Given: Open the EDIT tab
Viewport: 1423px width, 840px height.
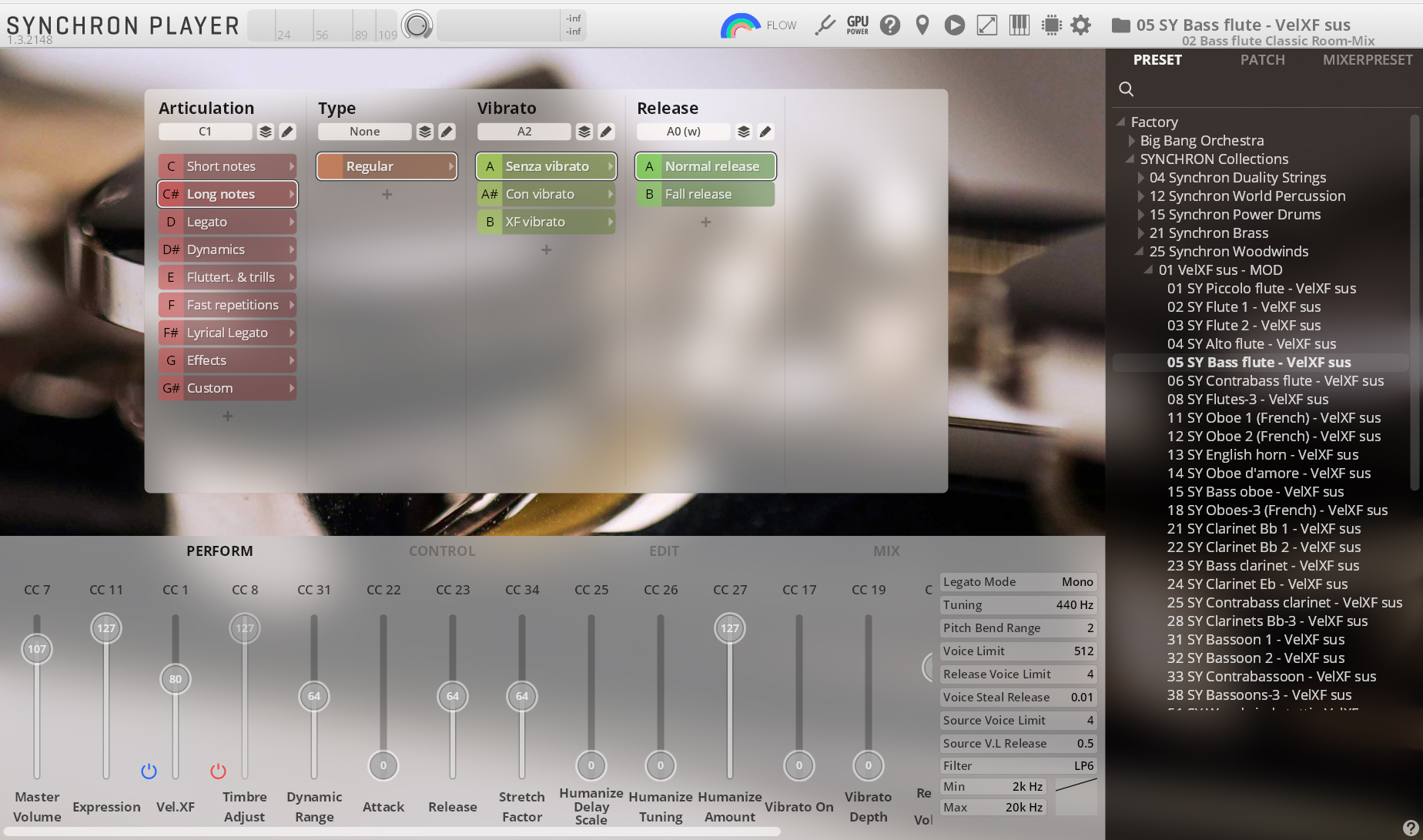Looking at the screenshot, I should click(664, 551).
